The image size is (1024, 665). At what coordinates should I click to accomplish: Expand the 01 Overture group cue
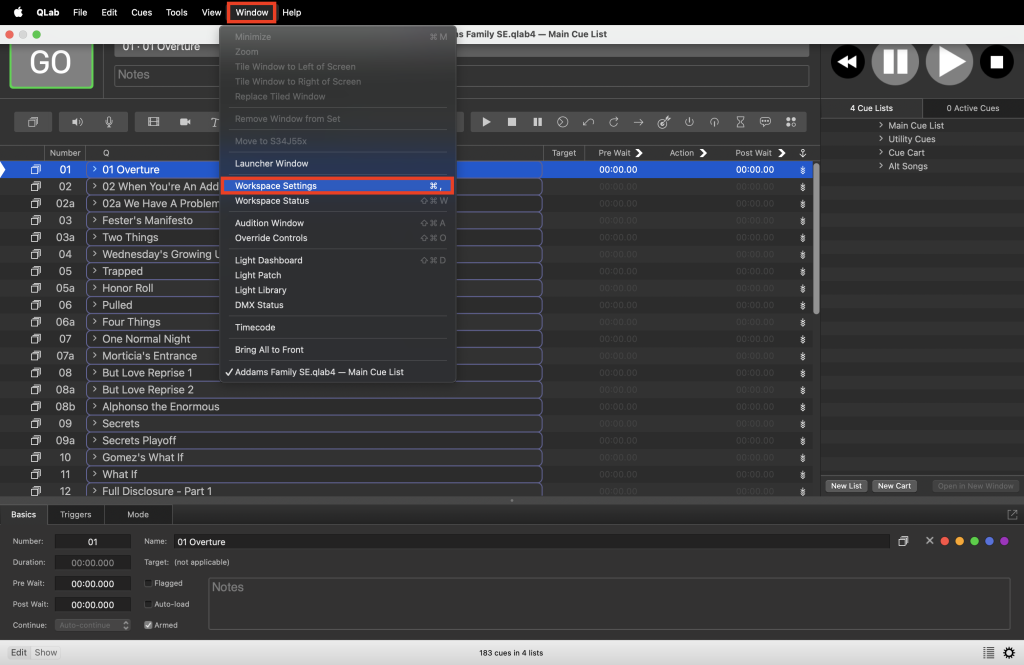pos(95,169)
